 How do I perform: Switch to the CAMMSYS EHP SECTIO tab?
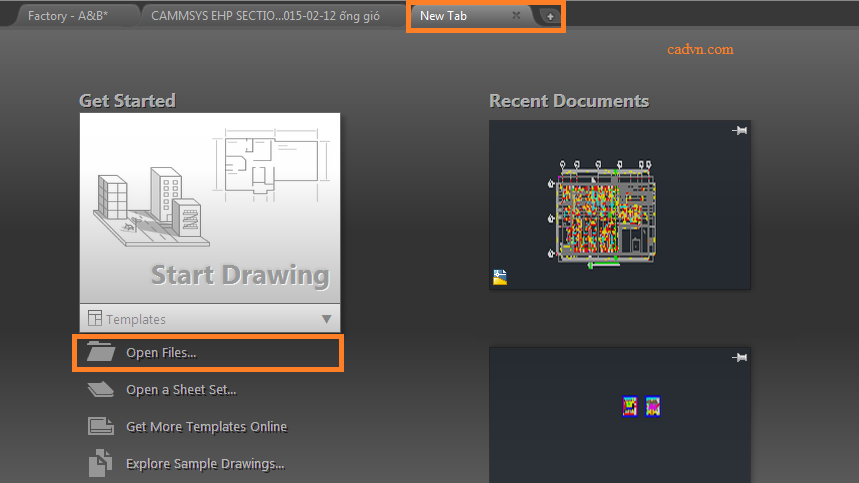click(x=265, y=16)
